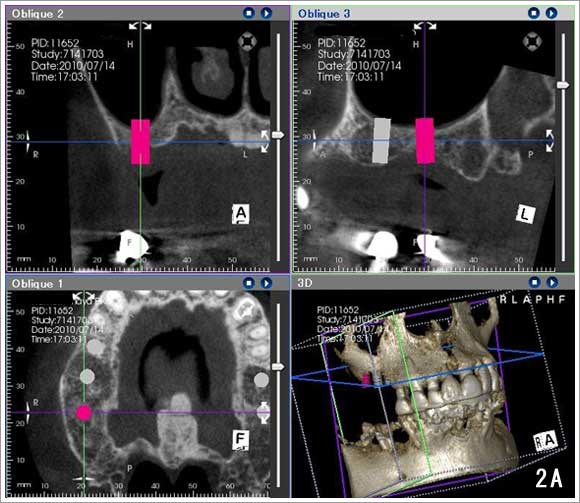The width and height of the screenshot is (580, 503).
Task: Click the stop button in Oblique 2 header
Action: tap(249, 13)
